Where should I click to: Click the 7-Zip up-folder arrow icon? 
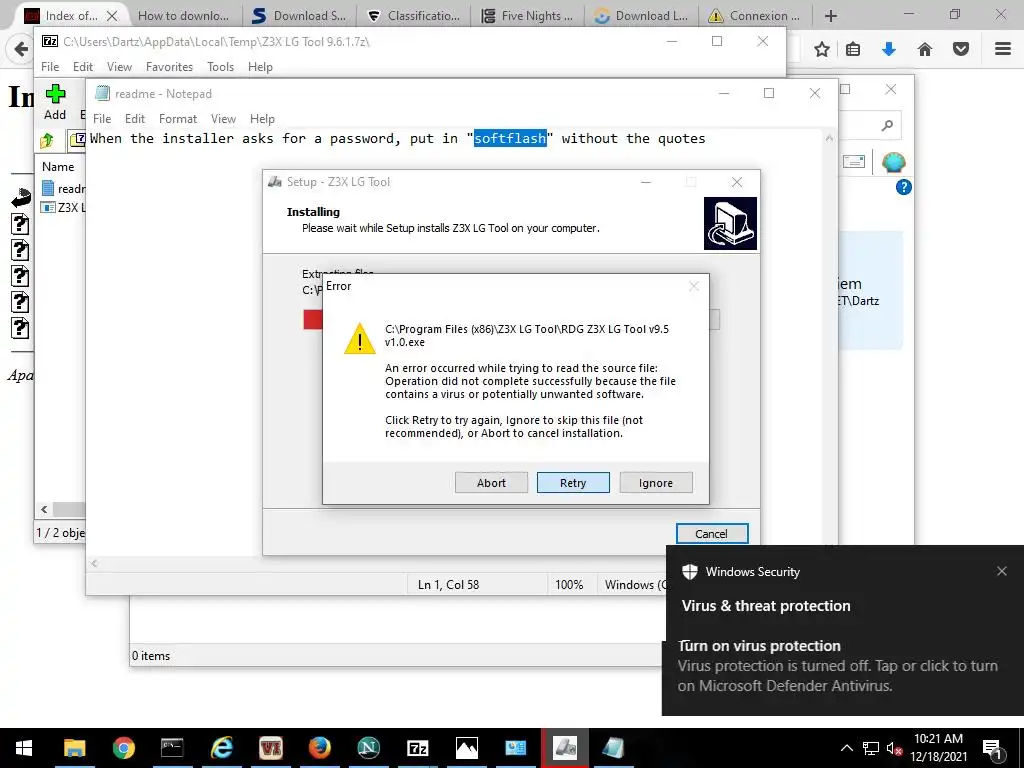pos(48,140)
